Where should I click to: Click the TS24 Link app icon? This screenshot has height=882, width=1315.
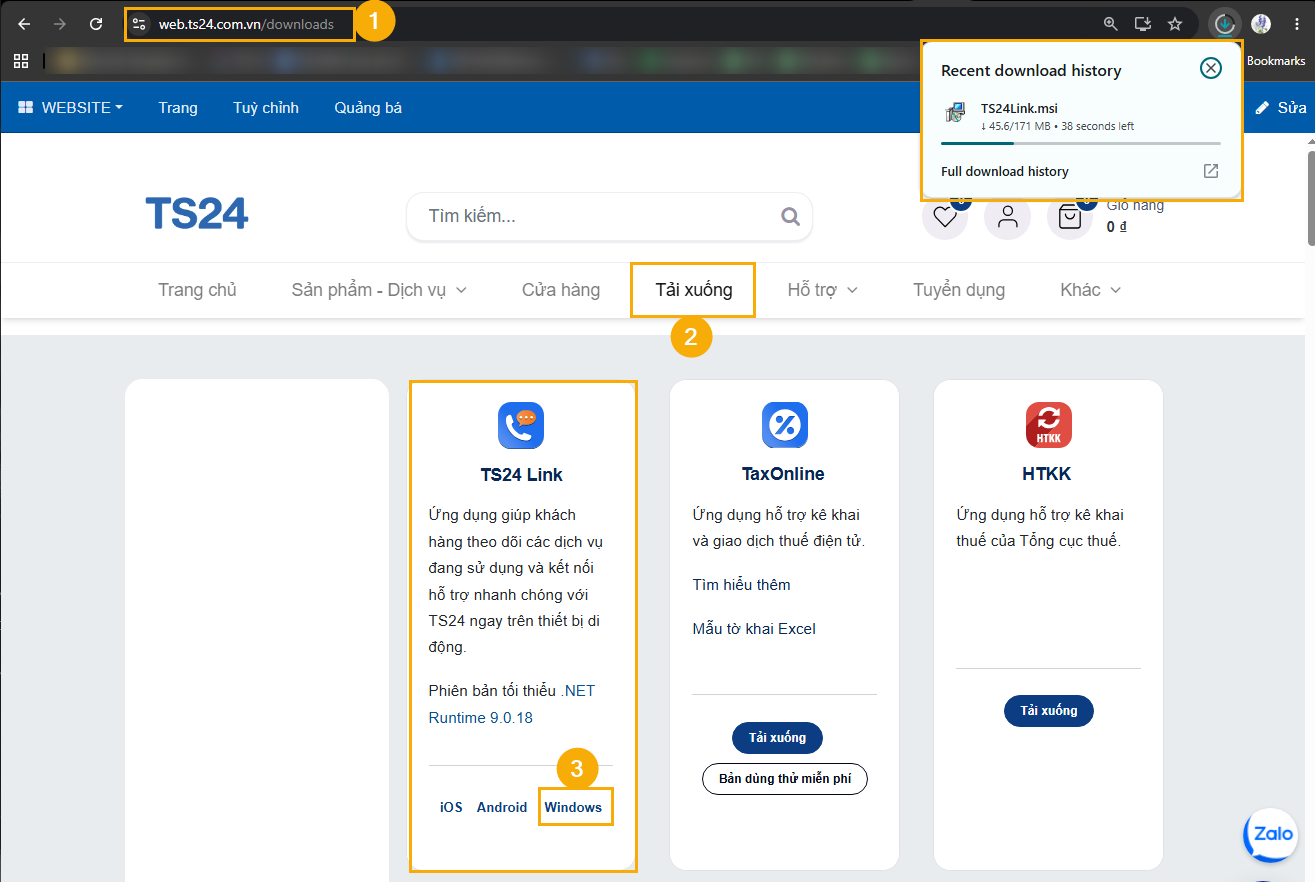pyautogui.click(x=521, y=425)
